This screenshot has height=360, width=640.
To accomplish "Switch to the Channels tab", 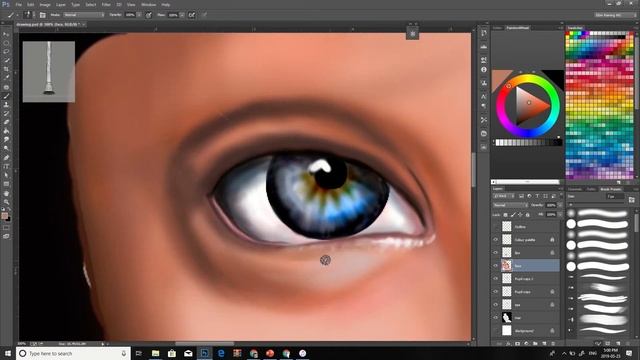I will click(575, 189).
